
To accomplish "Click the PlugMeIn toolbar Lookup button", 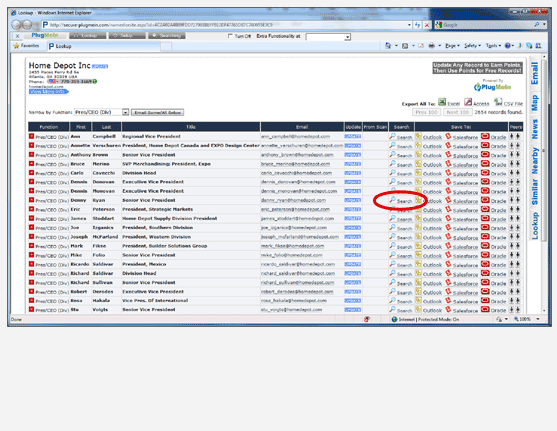I will [88, 36].
